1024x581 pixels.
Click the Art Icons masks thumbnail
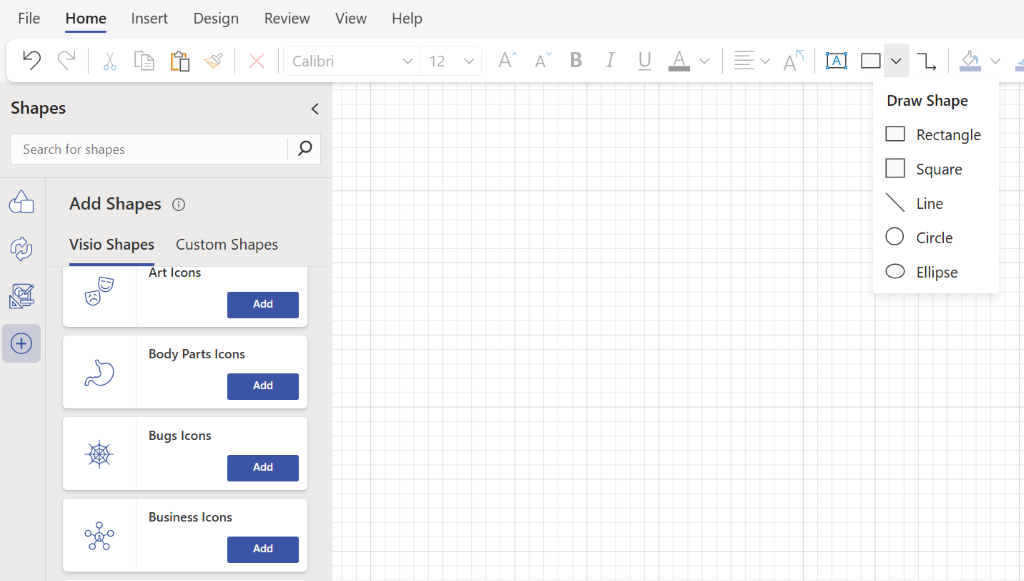pyautogui.click(x=99, y=291)
